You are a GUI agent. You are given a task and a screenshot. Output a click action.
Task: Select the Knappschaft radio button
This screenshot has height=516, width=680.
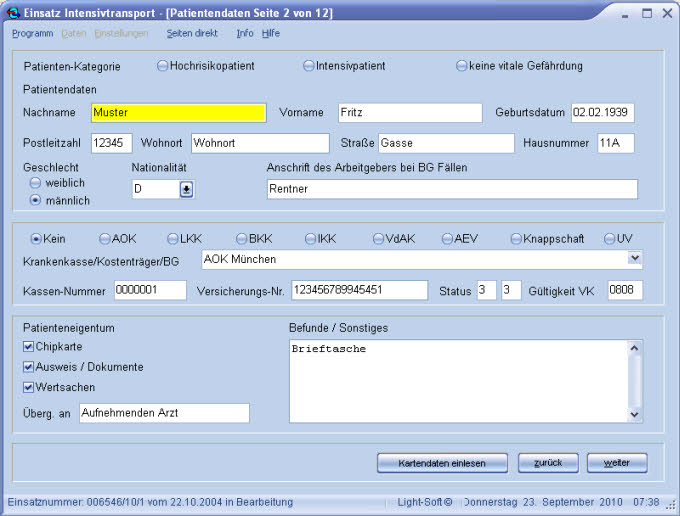tap(516, 238)
